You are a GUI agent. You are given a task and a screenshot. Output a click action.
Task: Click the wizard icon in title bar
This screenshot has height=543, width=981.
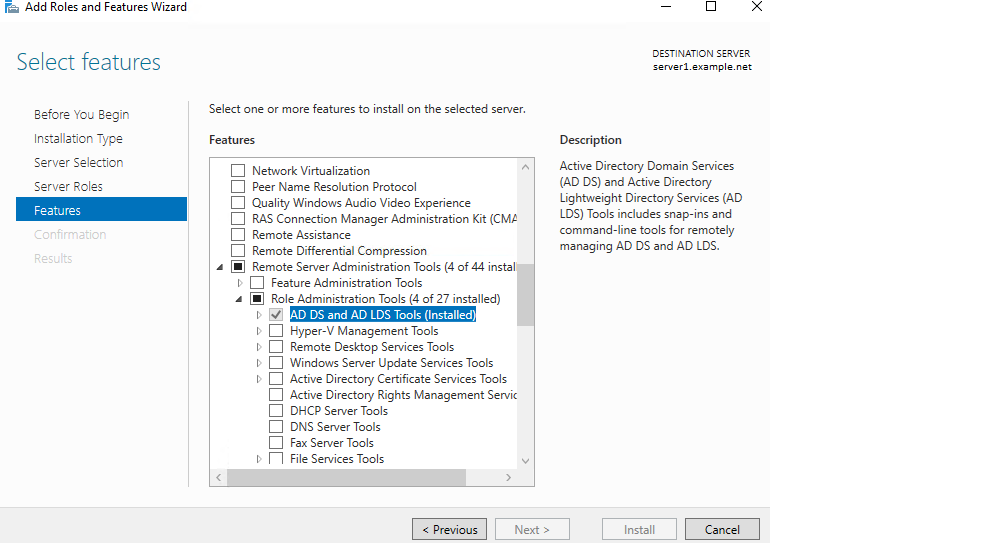(x=10, y=7)
